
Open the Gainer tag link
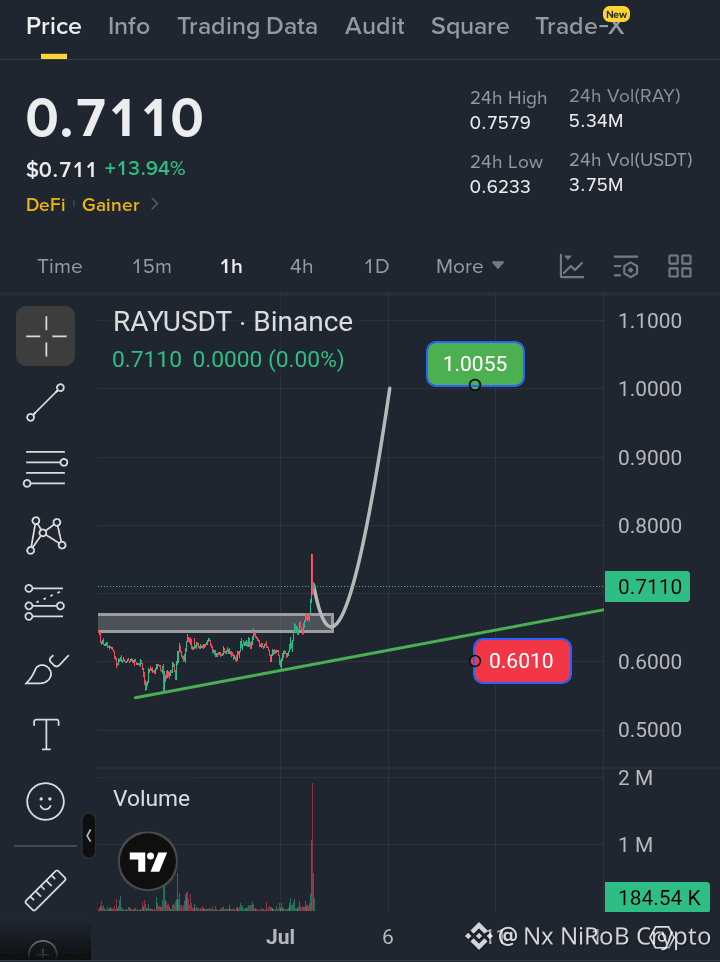111,205
